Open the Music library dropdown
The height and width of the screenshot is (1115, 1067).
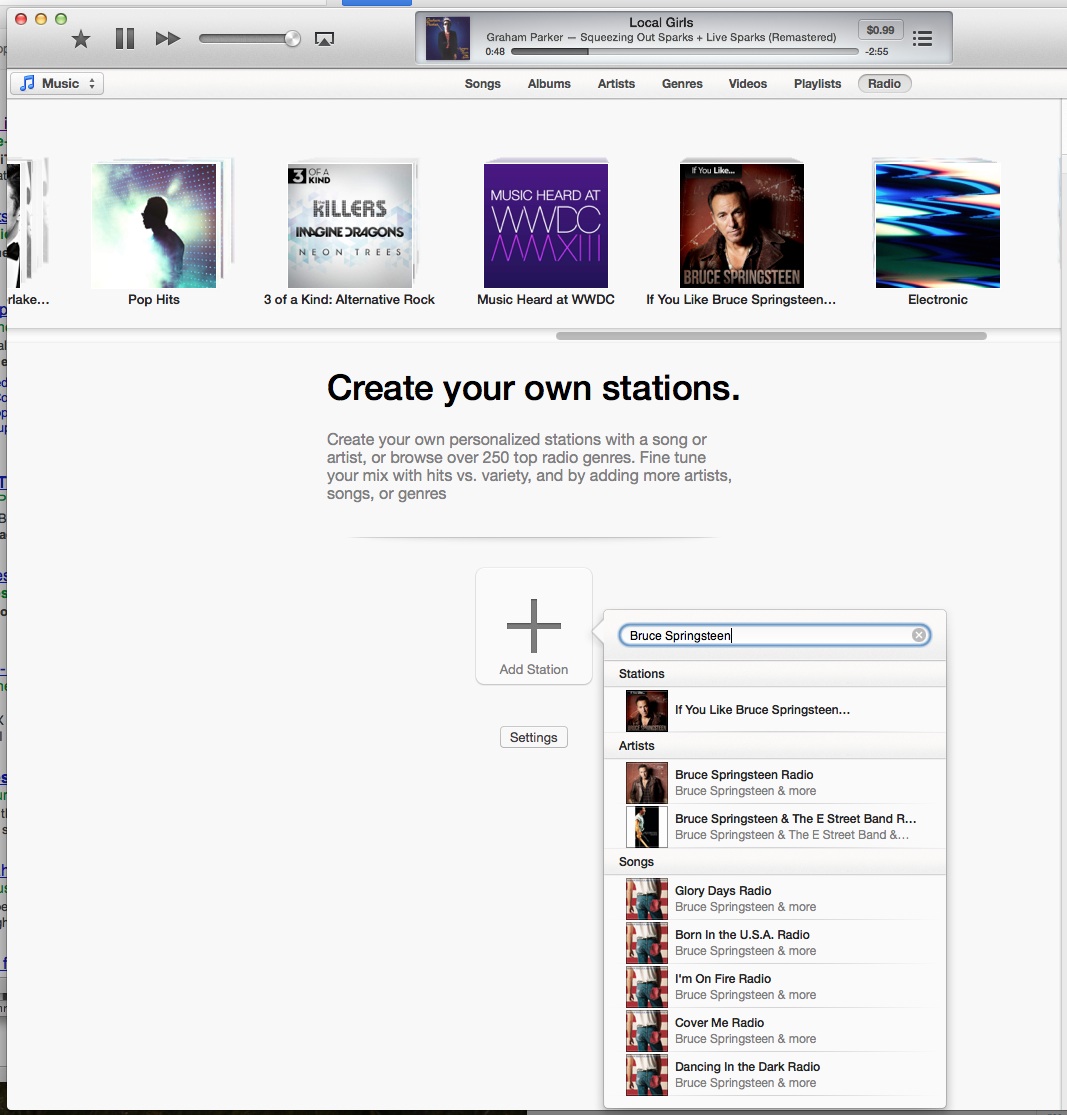(x=57, y=84)
